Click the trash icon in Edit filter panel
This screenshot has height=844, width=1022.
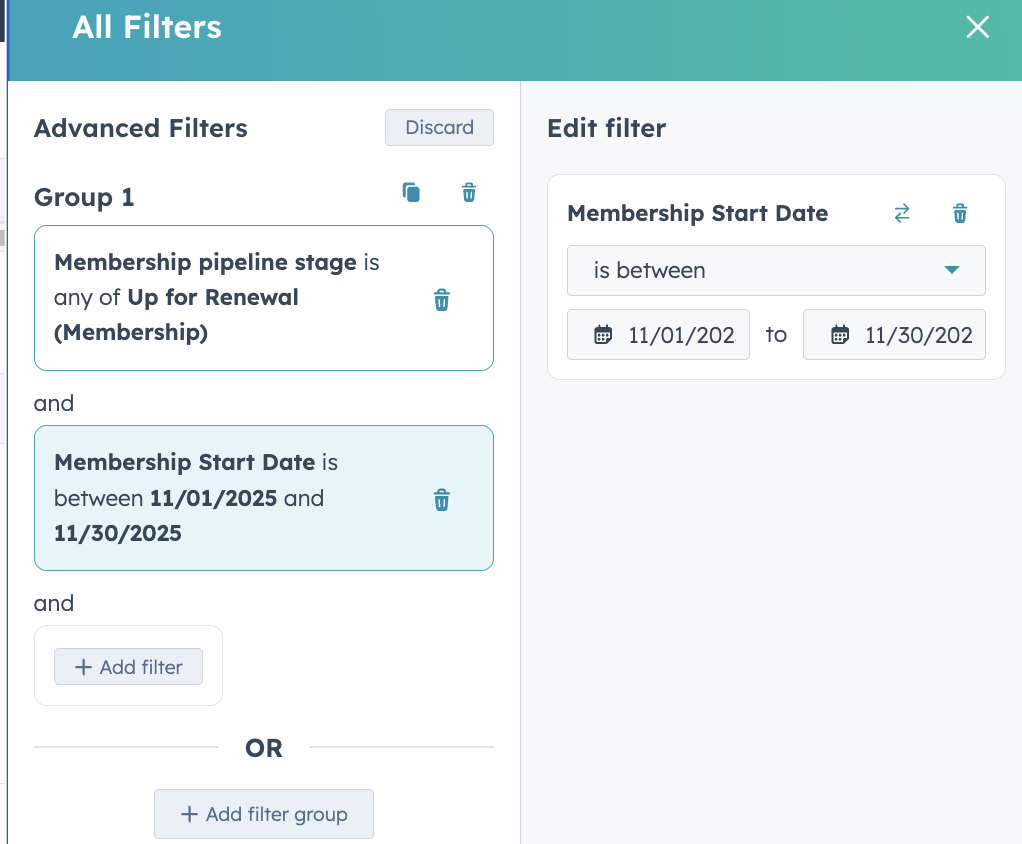pos(960,213)
